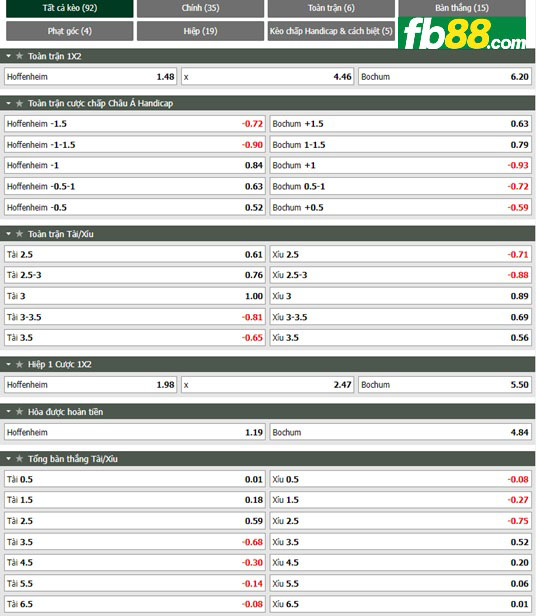The width and height of the screenshot is (536, 616).
Task: Star the Tổng bàn thắng Tài/Xỉu section
Action: pyautogui.click(x=19, y=459)
